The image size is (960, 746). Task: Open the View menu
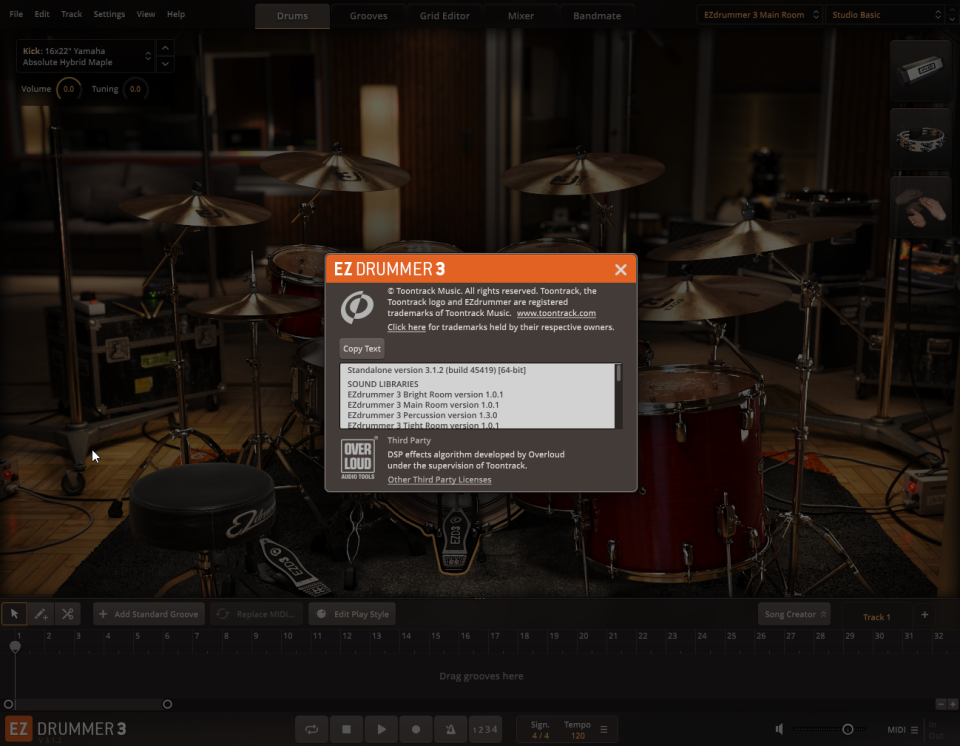click(146, 14)
